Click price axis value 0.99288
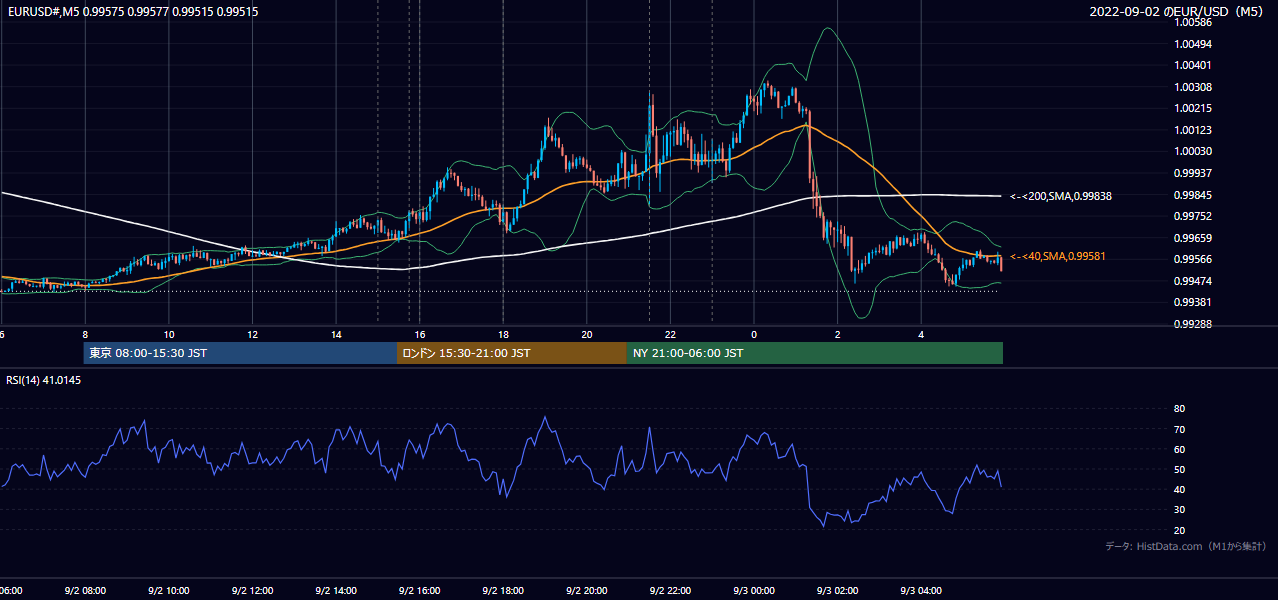Image resolution: width=1278 pixels, height=600 pixels. point(1193,324)
